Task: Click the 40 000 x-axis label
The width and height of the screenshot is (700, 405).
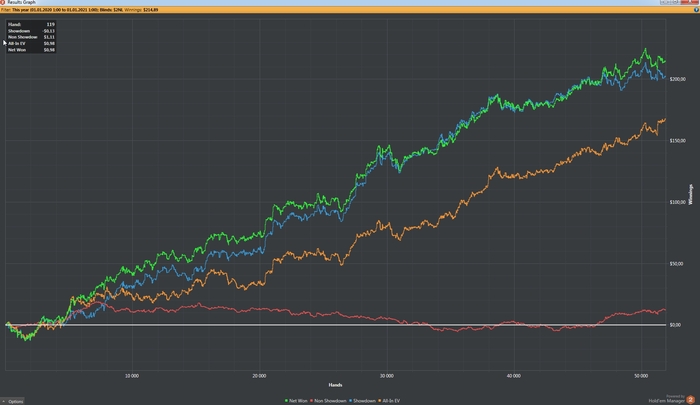Action: click(514, 376)
